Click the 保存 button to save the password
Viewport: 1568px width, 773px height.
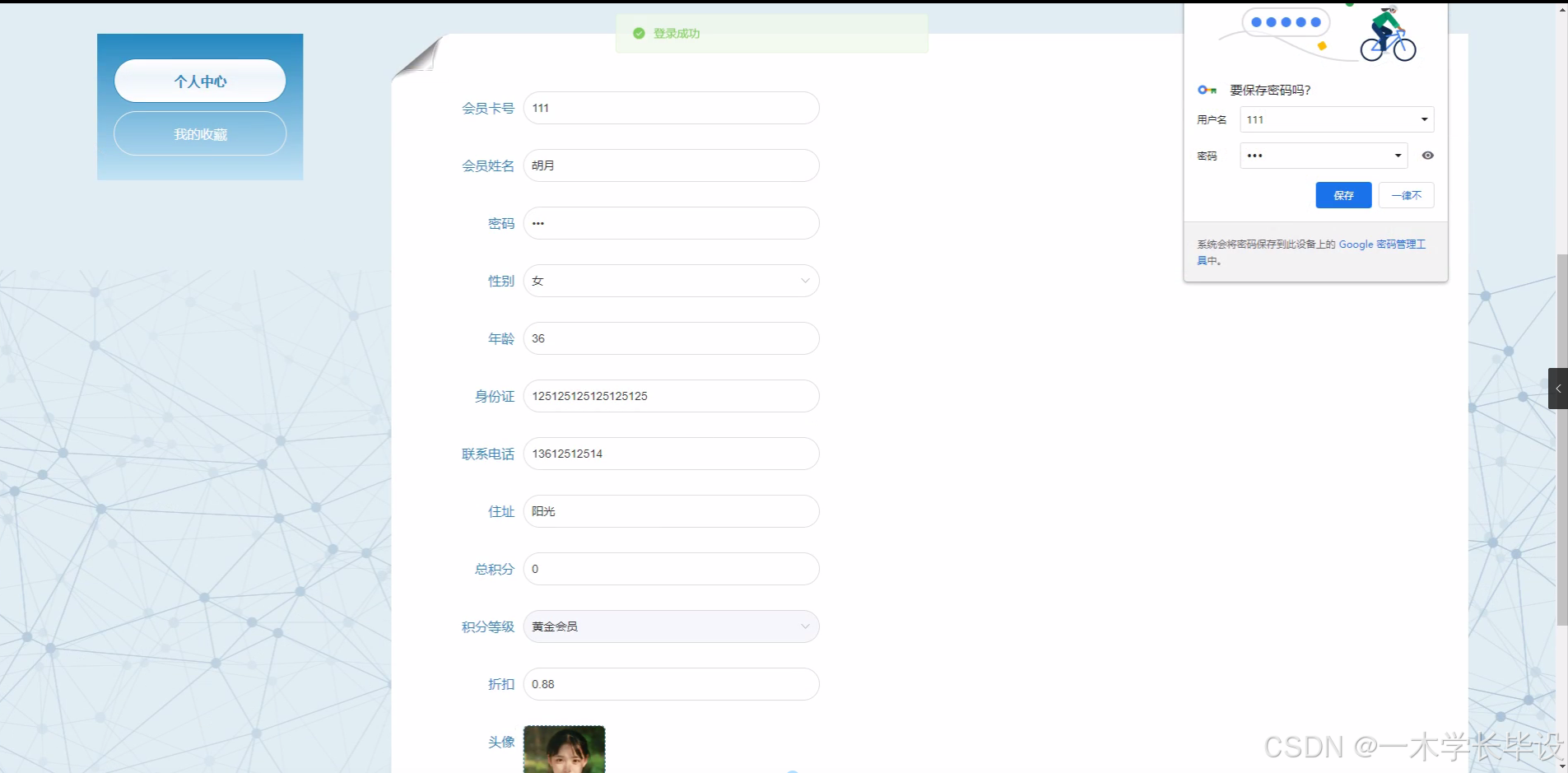[x=1343, y=195]
